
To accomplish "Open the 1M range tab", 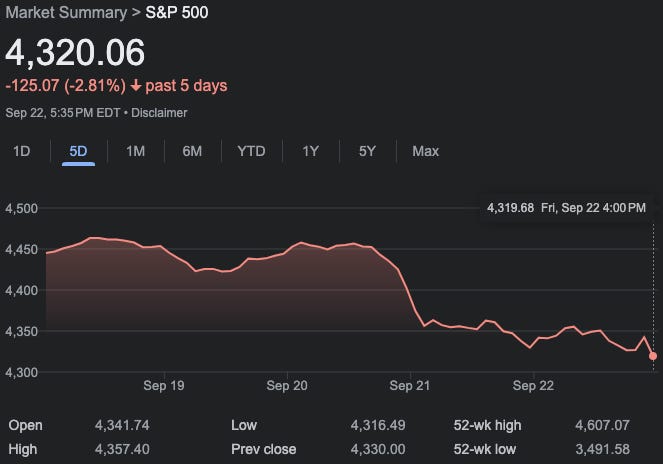I will point(135,151).
